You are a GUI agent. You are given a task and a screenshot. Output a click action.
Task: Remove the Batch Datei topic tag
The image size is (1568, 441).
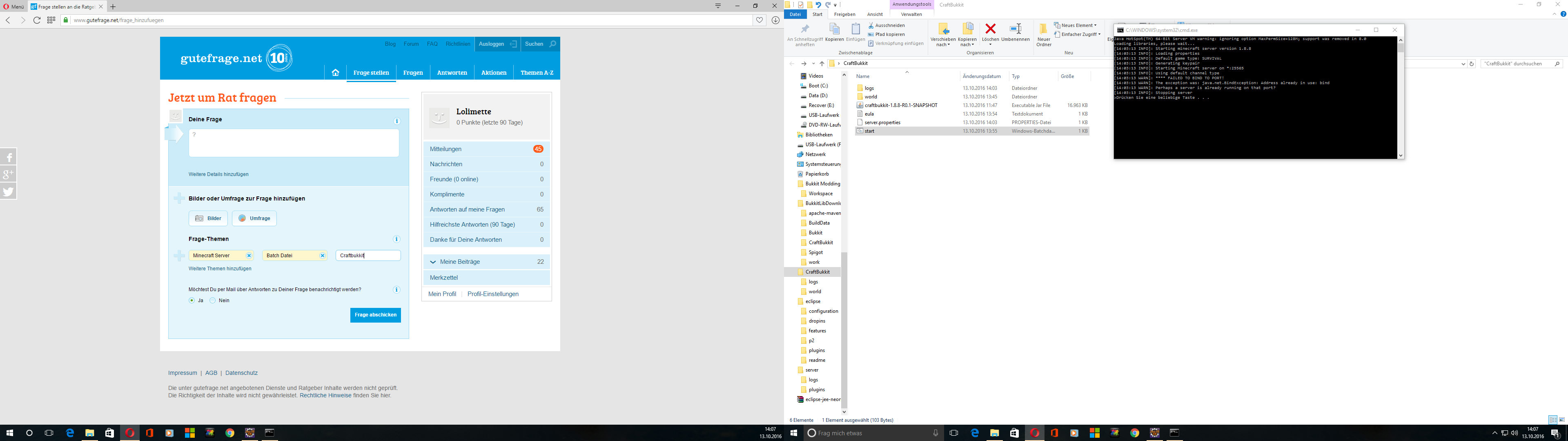(323, 256)
